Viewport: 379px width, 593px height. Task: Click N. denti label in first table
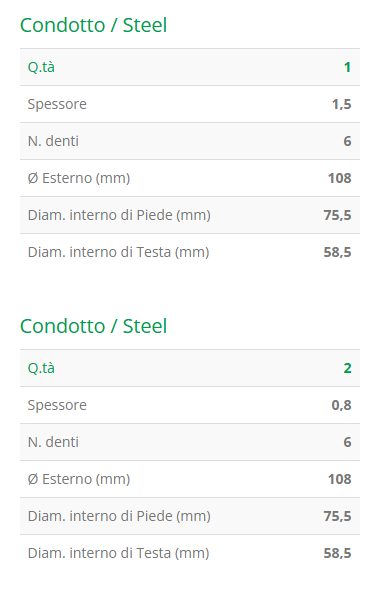[x=53, y=141]
